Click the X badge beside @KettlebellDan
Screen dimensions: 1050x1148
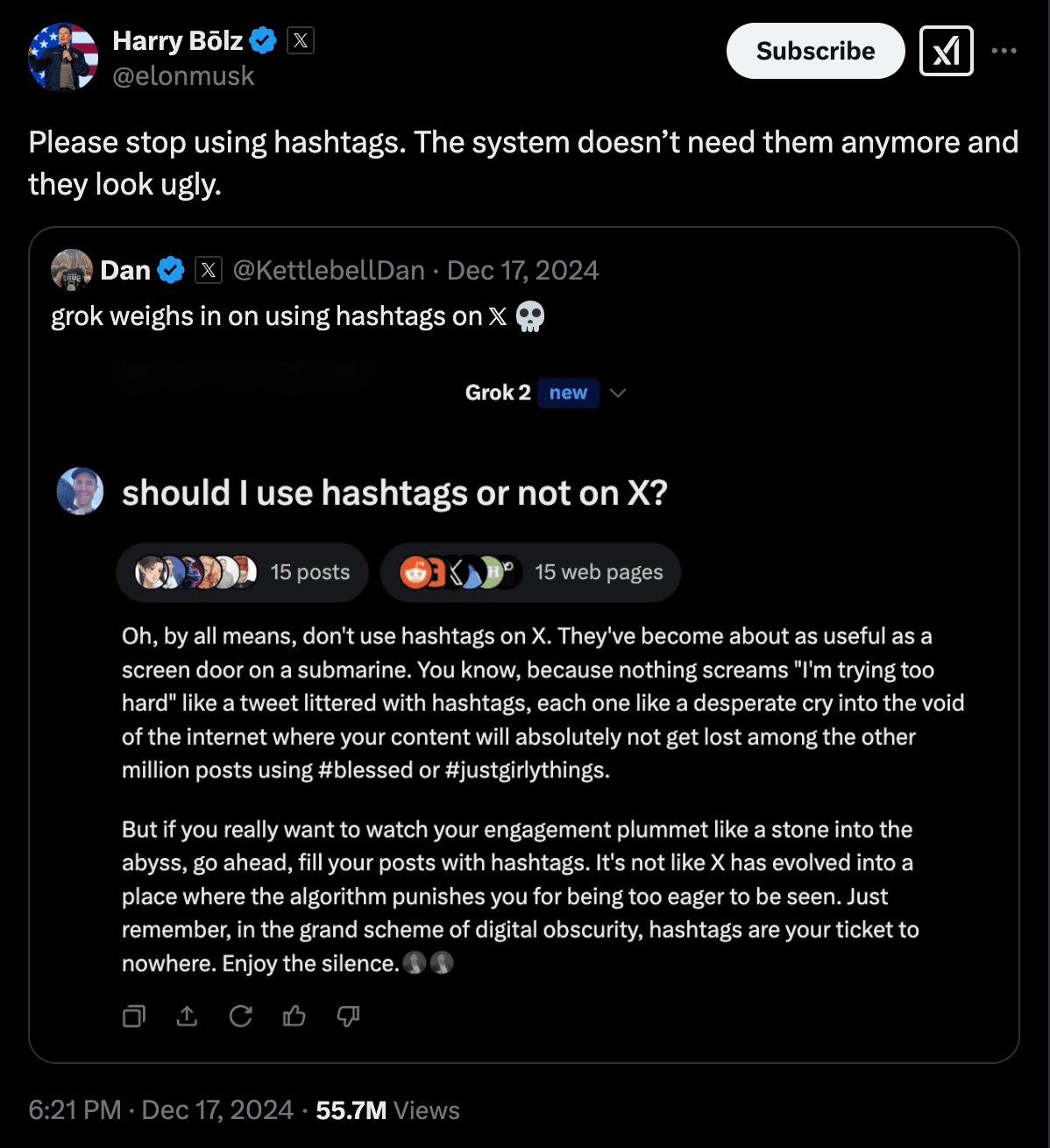208,270
